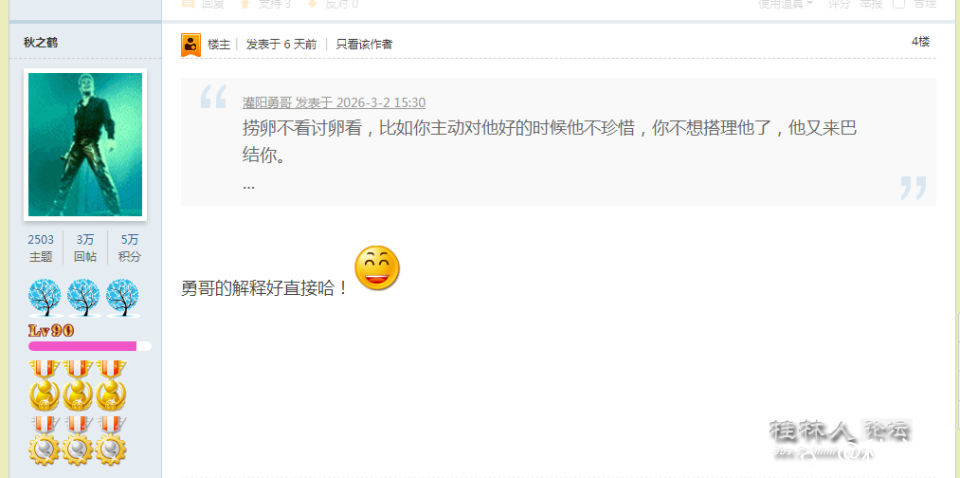Click the second gold medal icon
Image resolution: width=960 pixels, height=478 pixels.
coord(78,385)
